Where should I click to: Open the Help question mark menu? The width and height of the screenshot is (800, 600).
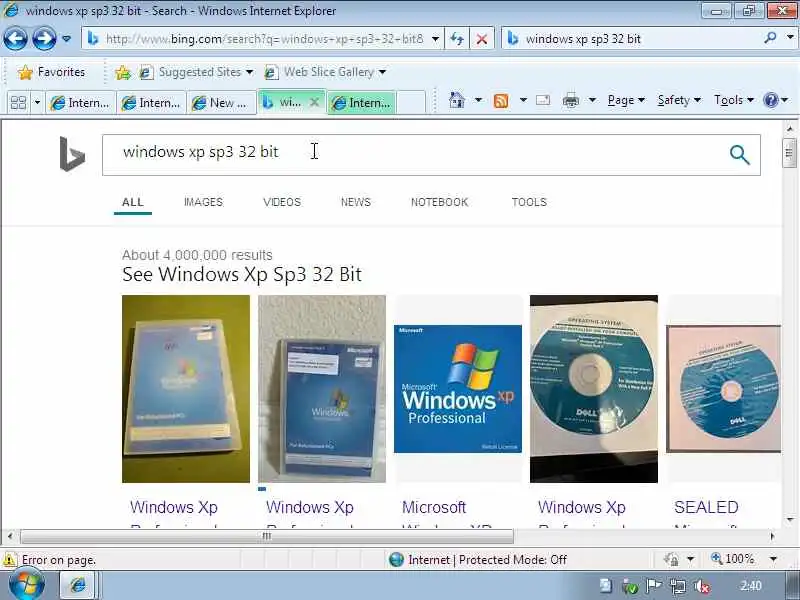(x=776, y=100)
